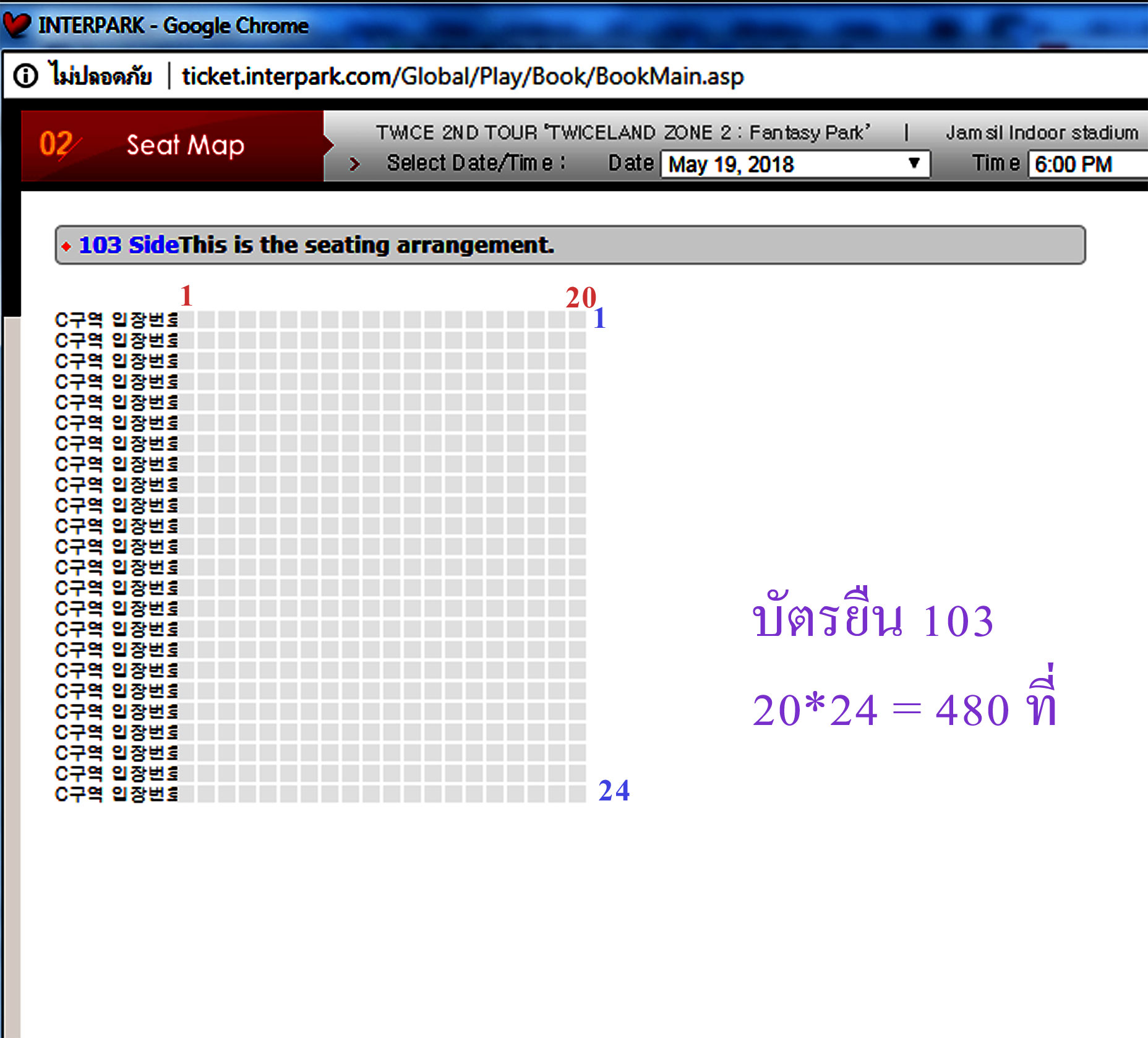Select the twentieth seat in the top row
The height and width of the screenshot is (1038, 1148).
click(578, 319)
